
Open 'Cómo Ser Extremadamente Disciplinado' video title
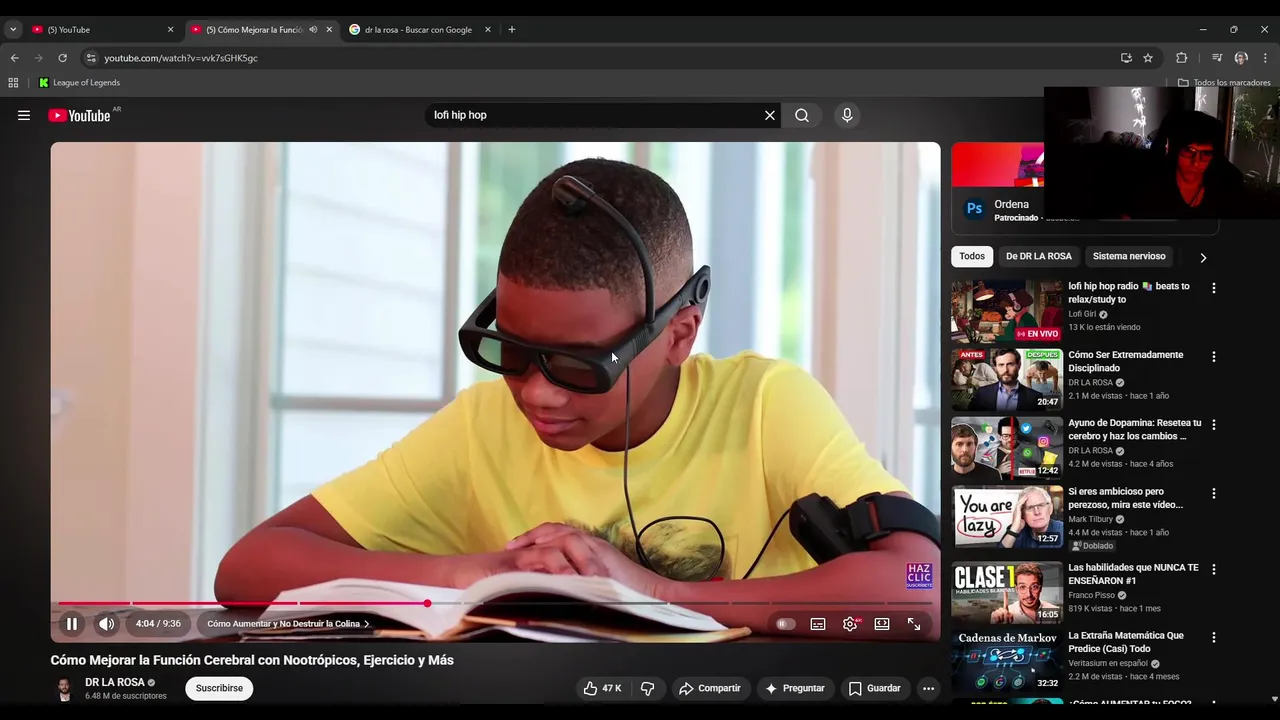point(1125,361)
